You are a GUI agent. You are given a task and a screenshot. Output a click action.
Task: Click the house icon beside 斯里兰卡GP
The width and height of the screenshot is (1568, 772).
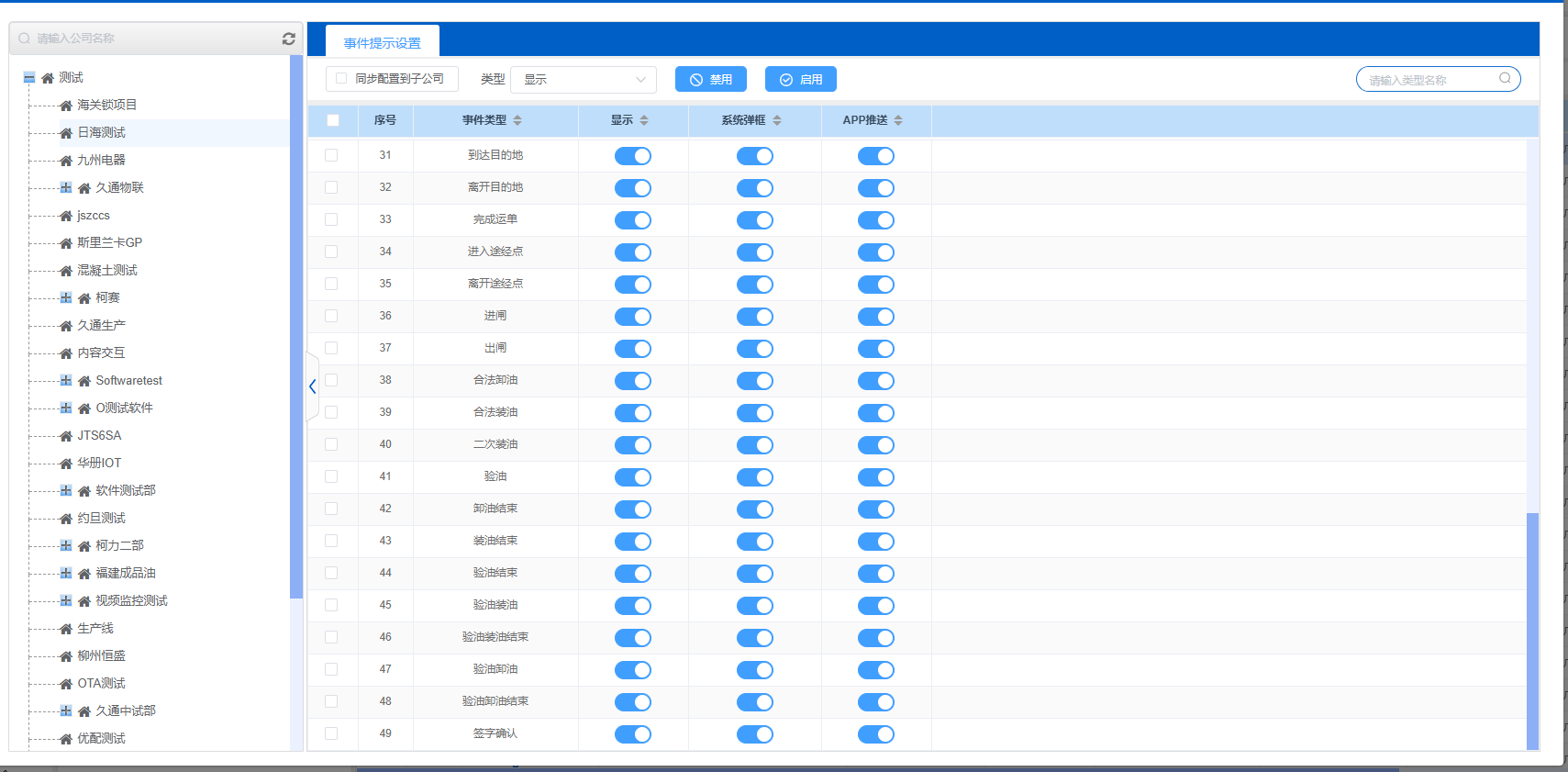click(66, 243)
